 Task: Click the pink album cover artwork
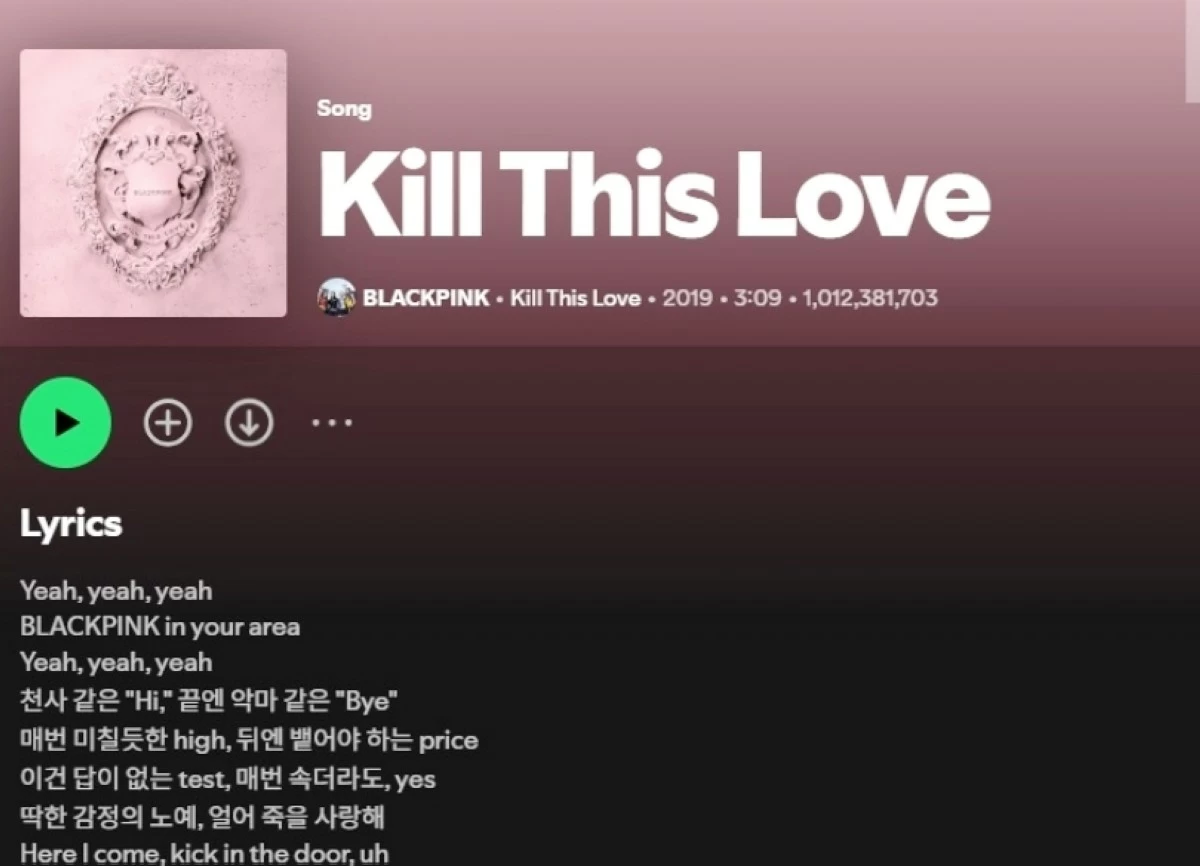point(153,183)
